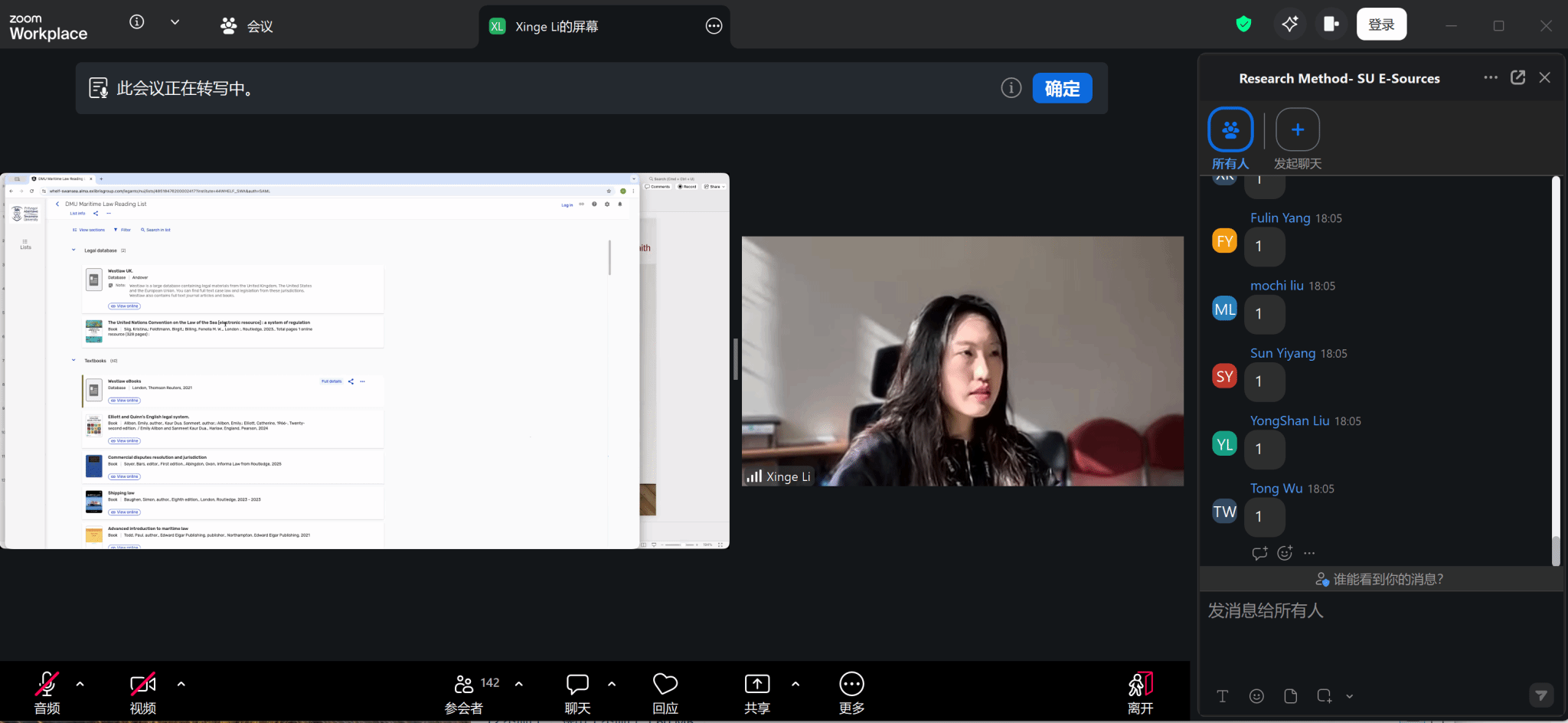Expand audio settings arrow next to microphone
Image resolution: width=1568 pixels, height=723 pixels.
[80, 684]
